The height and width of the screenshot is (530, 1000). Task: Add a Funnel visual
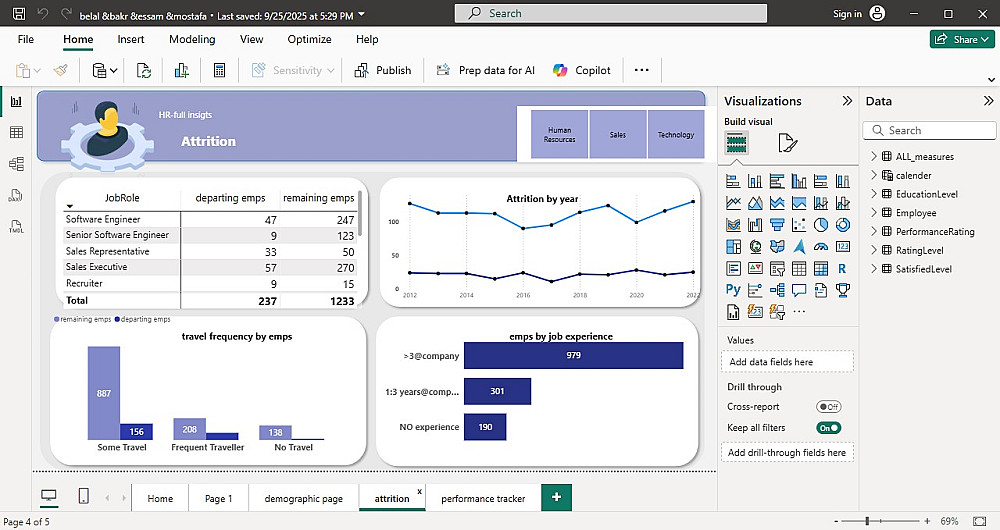point(777,225)
